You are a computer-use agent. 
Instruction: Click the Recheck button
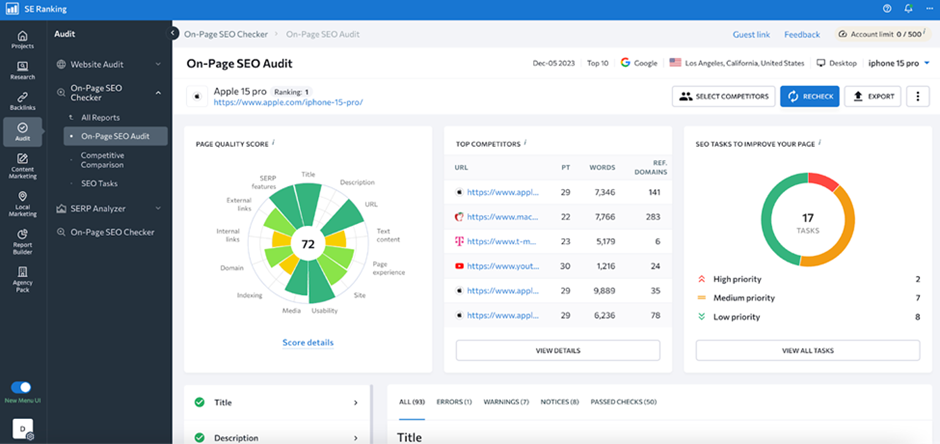point(810,96)
